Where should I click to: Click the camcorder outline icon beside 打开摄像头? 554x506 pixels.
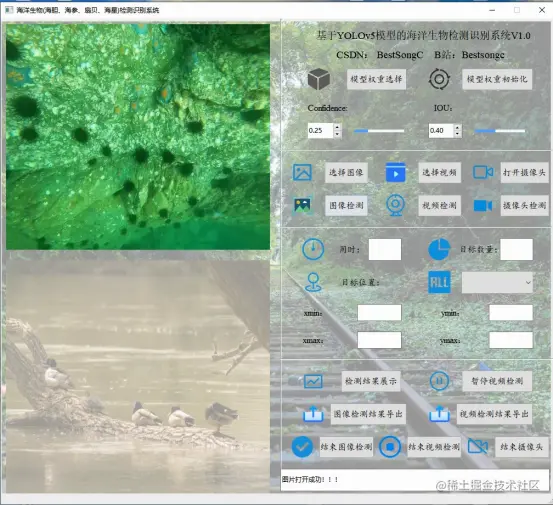point(483,172)
